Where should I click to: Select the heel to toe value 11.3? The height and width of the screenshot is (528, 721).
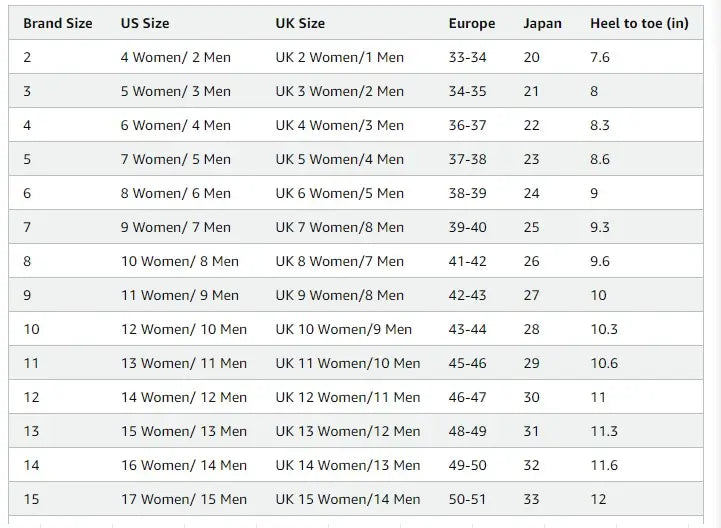[x=604, y=431]
